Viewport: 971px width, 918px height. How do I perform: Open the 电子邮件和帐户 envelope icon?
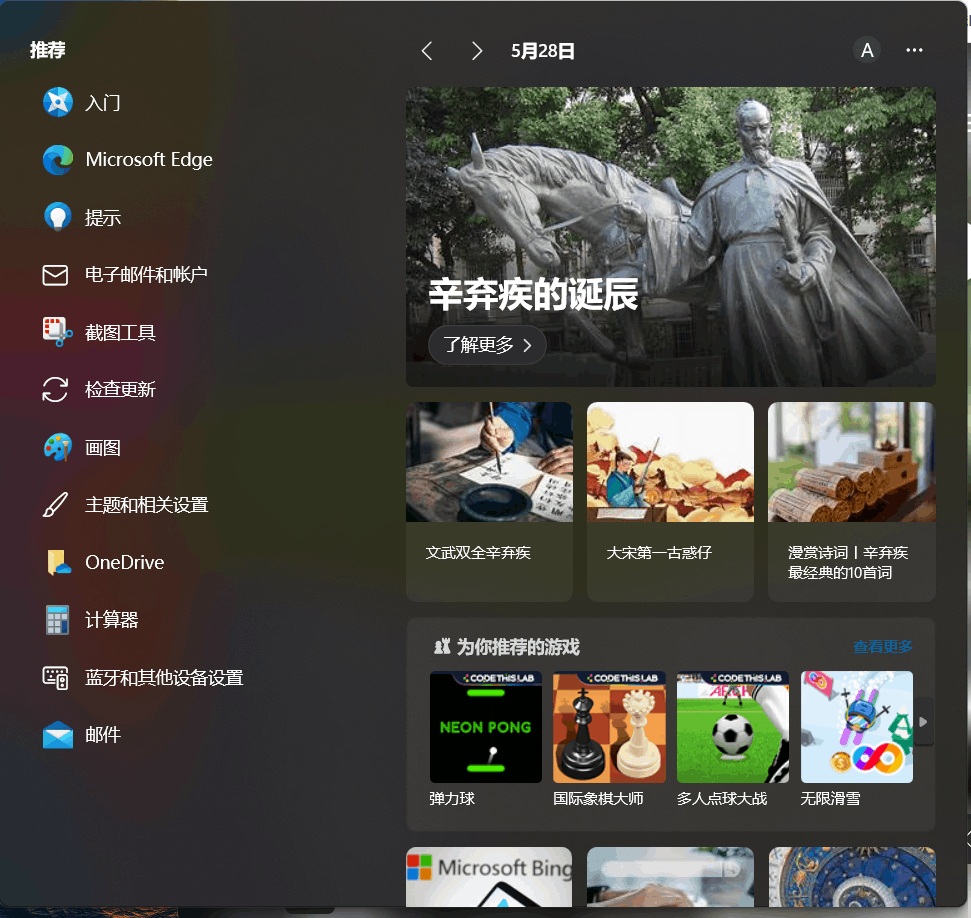click(55, 275)
